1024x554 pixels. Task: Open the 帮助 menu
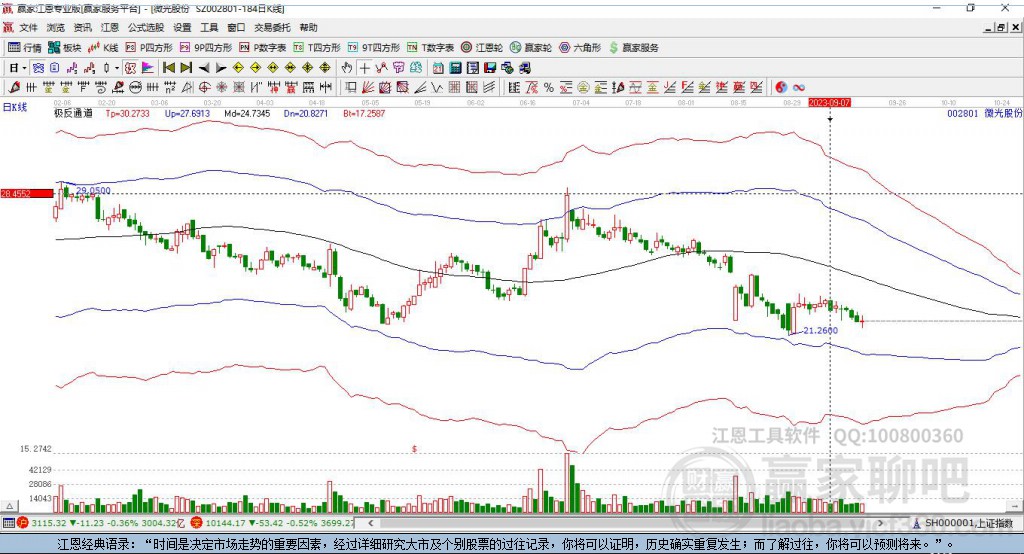click(308, 27)
